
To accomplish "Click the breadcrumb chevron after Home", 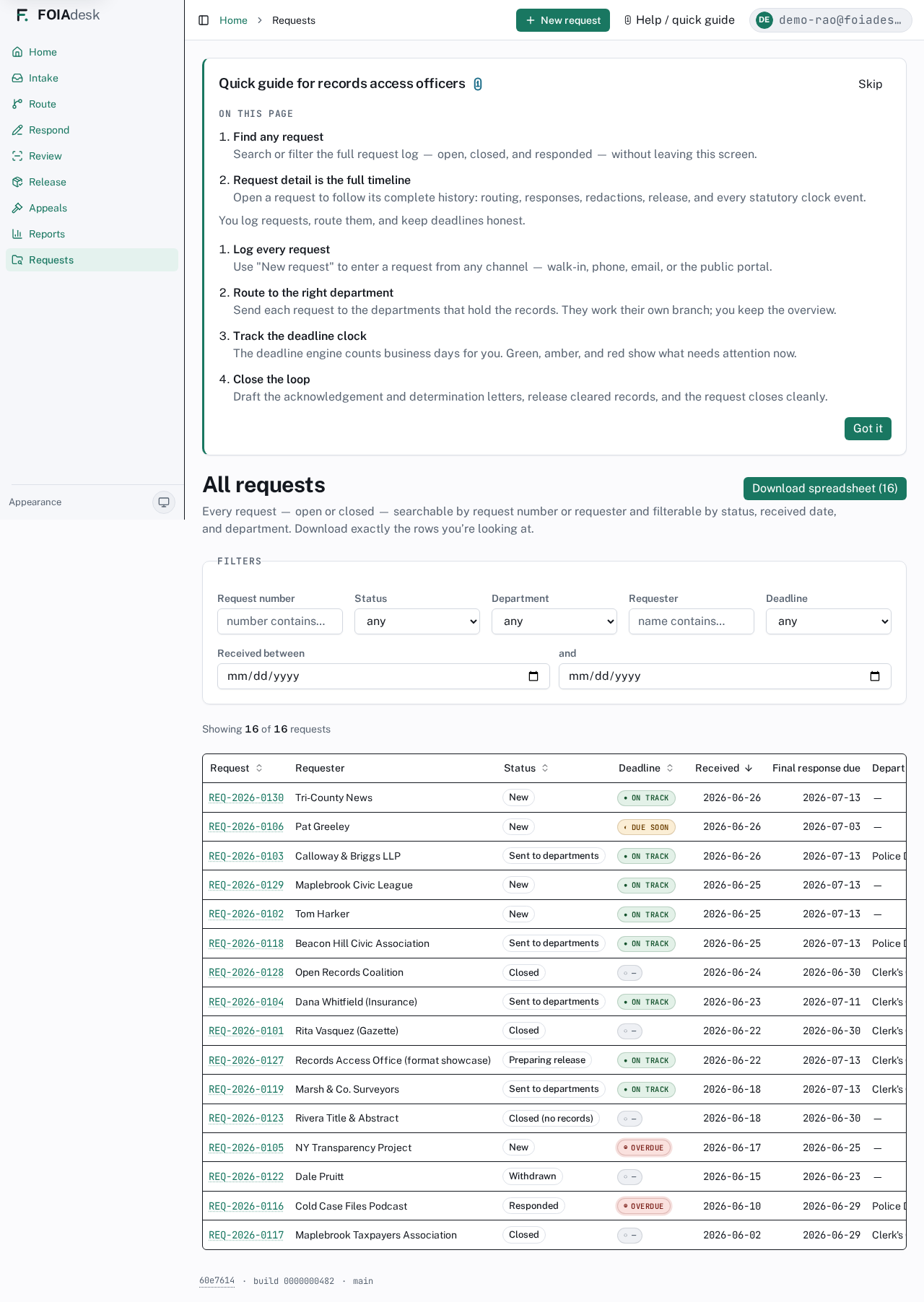I will click(260, 20).
